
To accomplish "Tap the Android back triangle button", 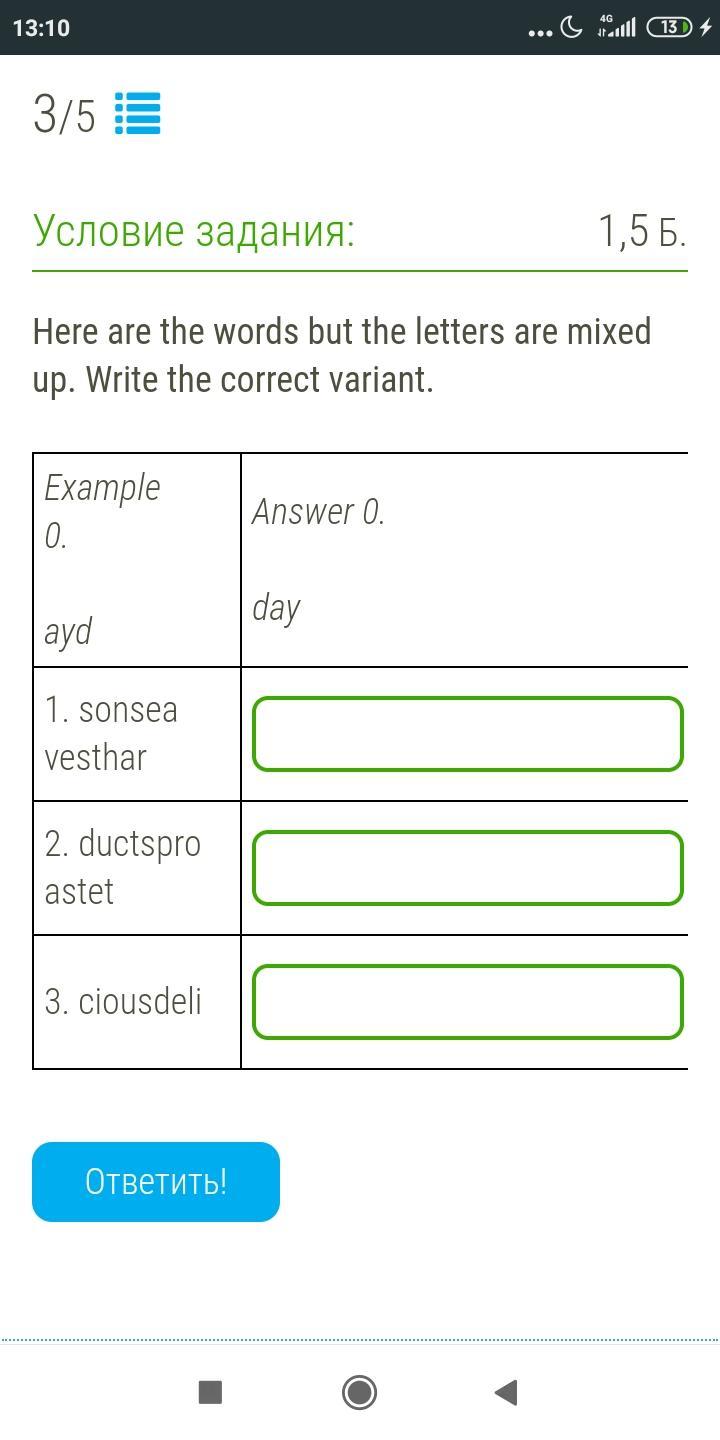I will click(506, 1392).
